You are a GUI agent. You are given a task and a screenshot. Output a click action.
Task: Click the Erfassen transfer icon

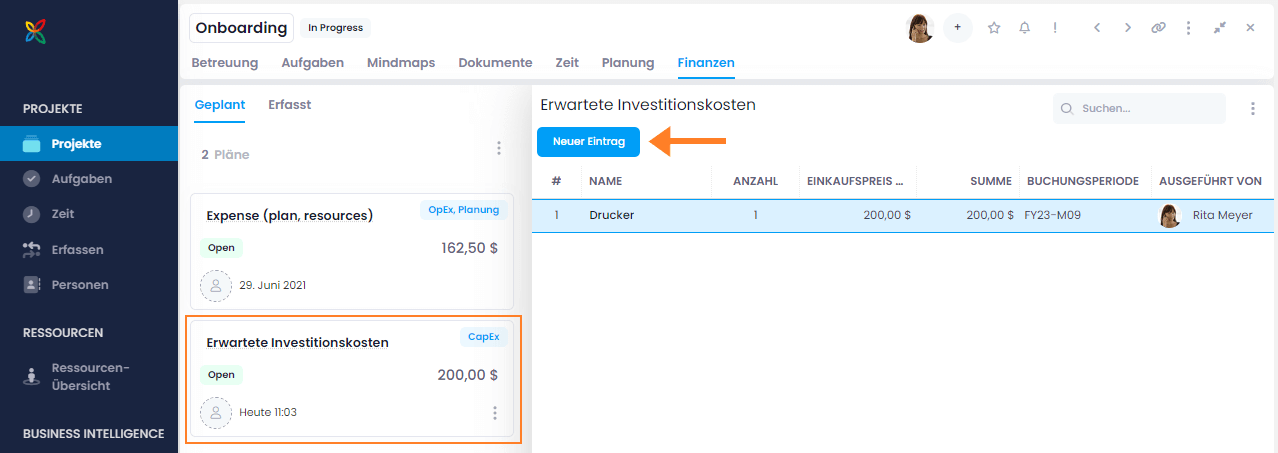[31, 249]
